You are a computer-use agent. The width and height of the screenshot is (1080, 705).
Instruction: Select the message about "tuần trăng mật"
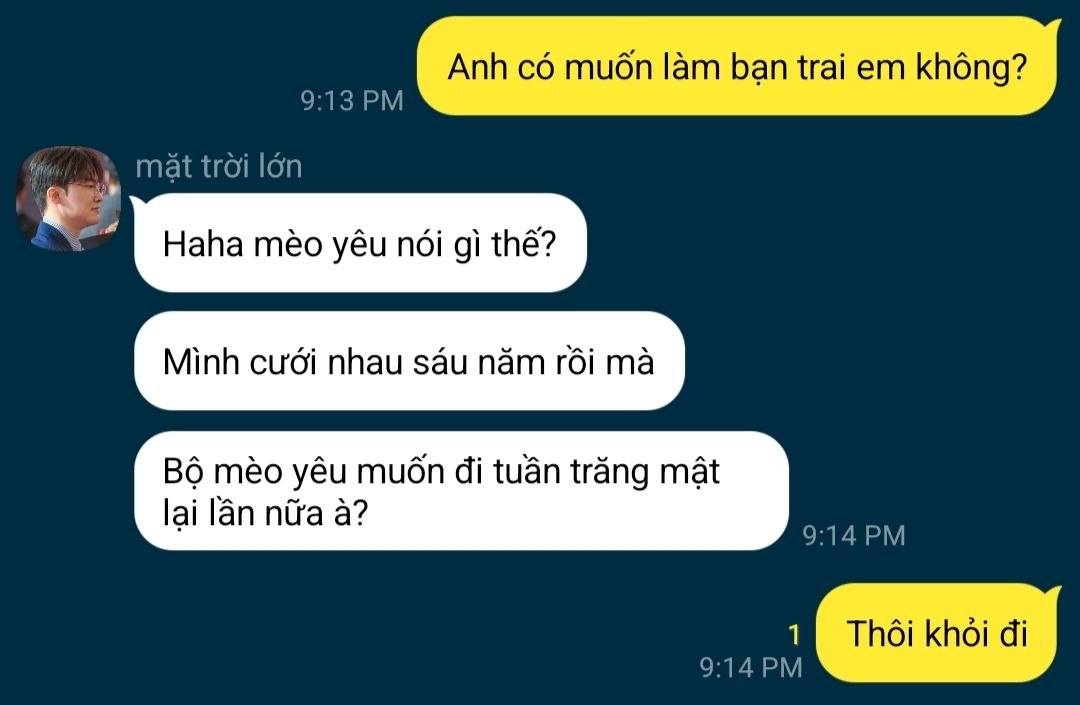461,491
